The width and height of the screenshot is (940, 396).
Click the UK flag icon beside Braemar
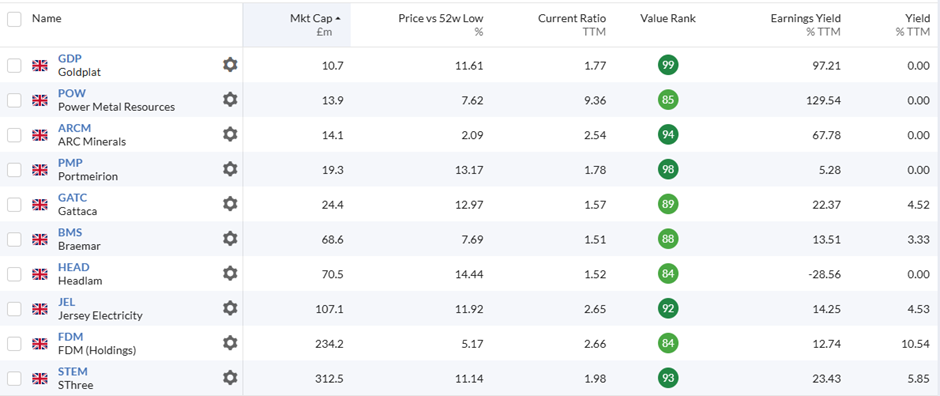click(x=40, y=239)
